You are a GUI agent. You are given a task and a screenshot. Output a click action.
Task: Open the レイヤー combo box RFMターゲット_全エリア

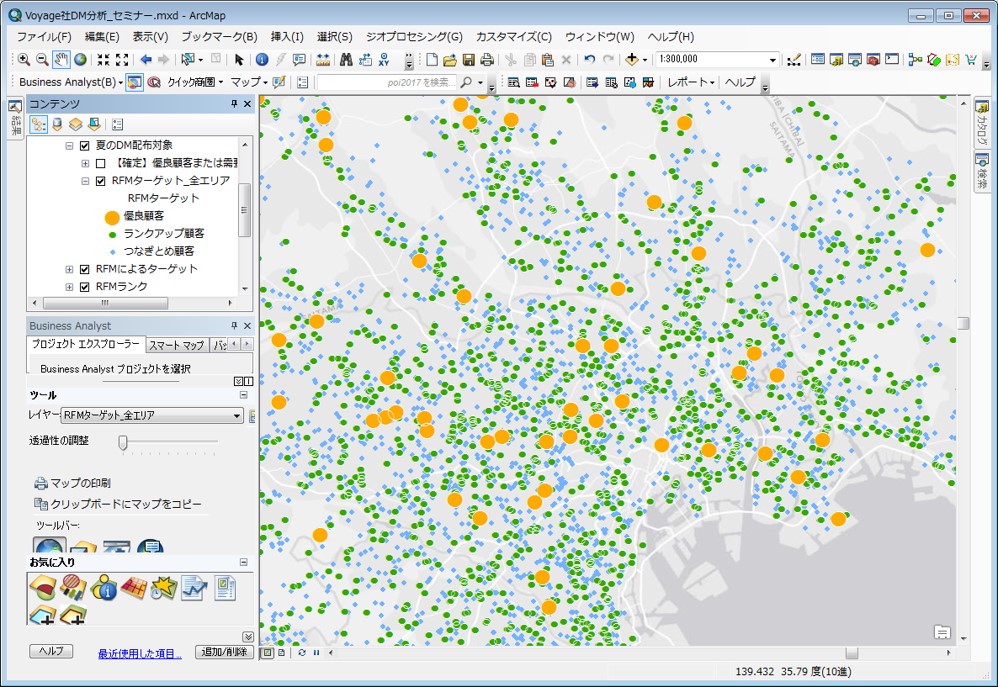152,415
